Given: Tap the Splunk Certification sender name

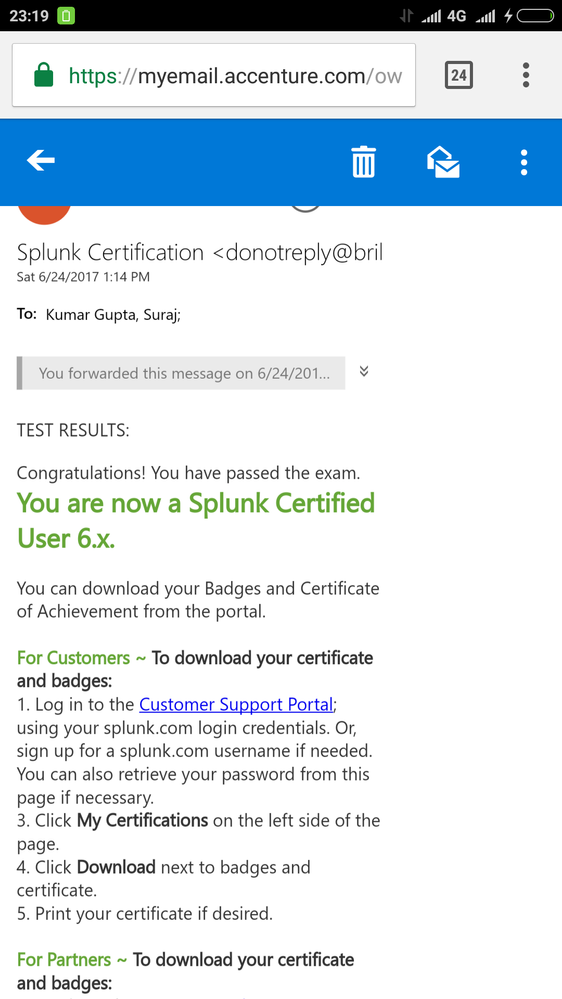Looking at the screenshot, I should coord(110,253).
